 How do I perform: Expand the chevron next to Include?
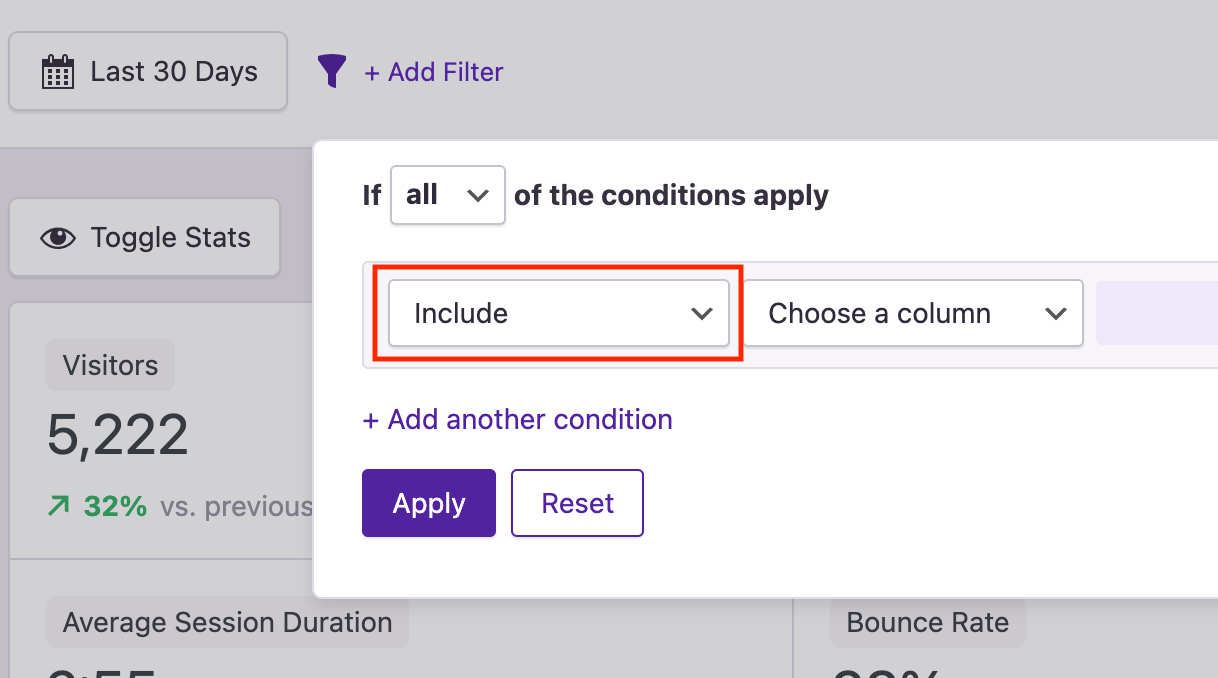[701, 313]
